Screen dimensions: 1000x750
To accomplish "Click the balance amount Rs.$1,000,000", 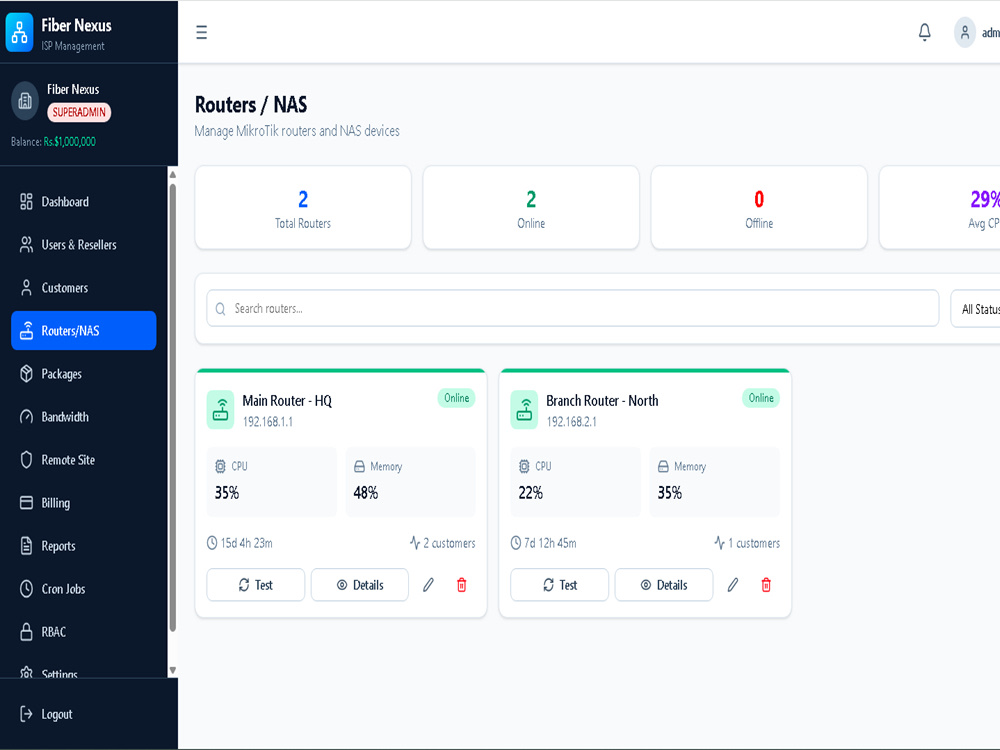I will pyautogui.click(x=70, y=142).
